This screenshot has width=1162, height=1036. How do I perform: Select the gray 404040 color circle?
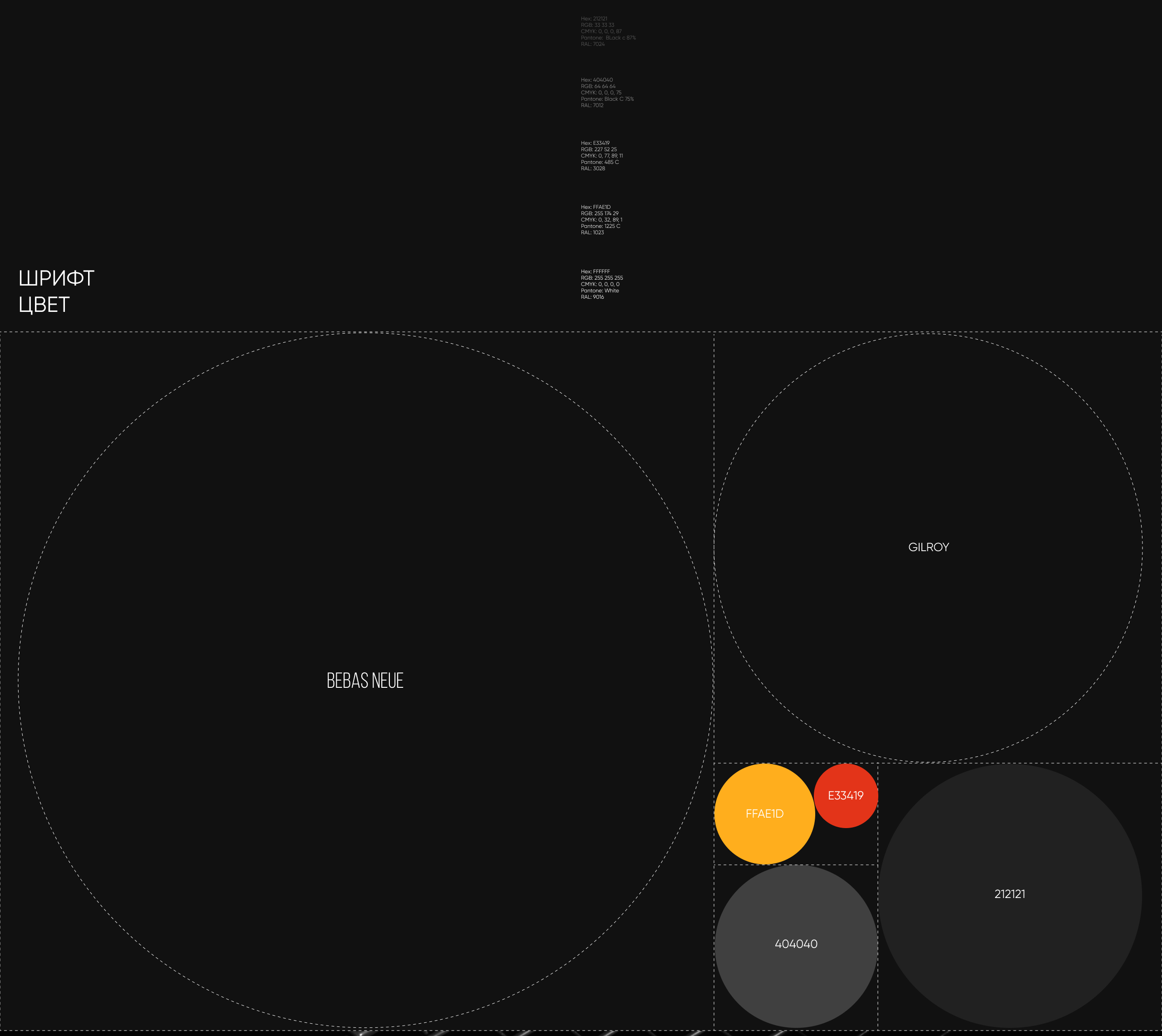[x=796, y=944]
